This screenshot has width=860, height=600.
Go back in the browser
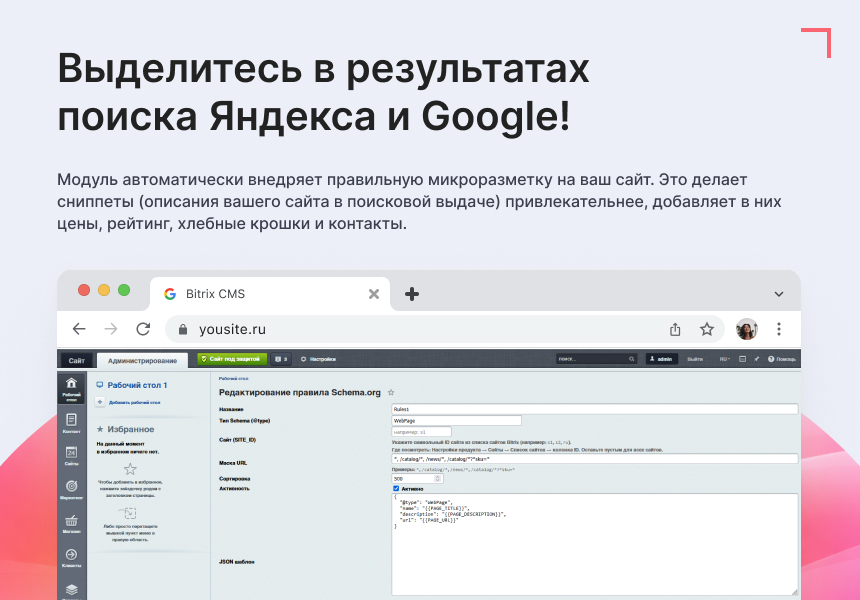(x=80, y=329)
